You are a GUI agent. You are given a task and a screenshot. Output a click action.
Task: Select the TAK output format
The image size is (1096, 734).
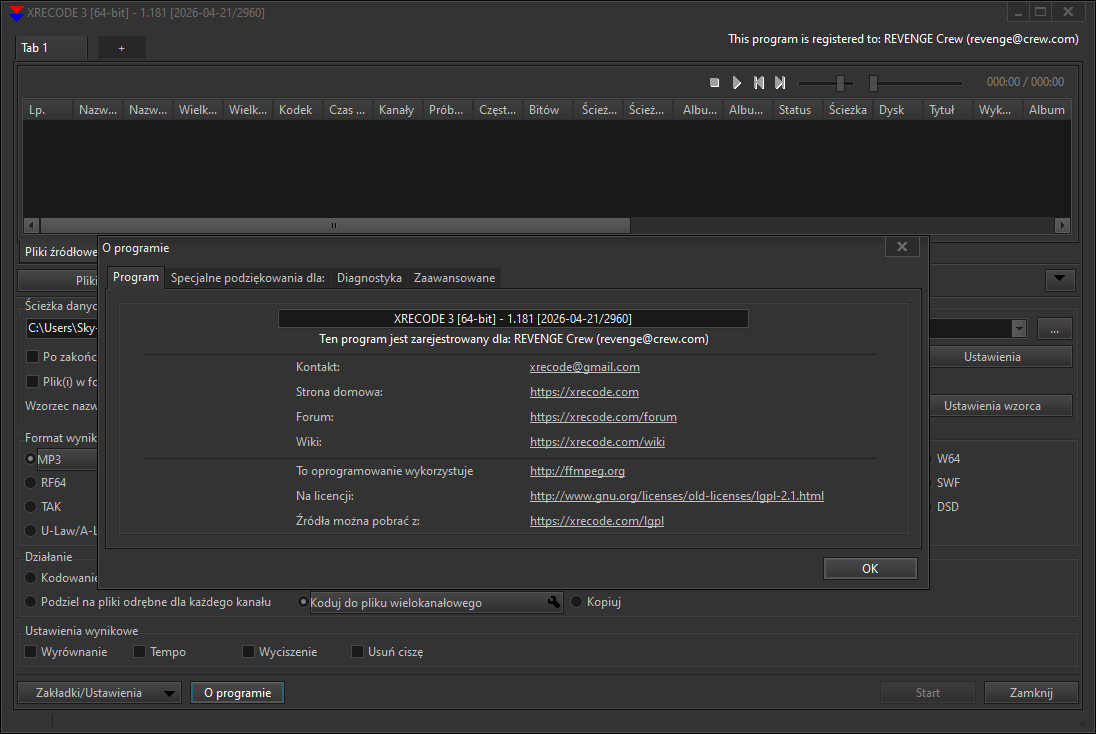coord(30,507)
